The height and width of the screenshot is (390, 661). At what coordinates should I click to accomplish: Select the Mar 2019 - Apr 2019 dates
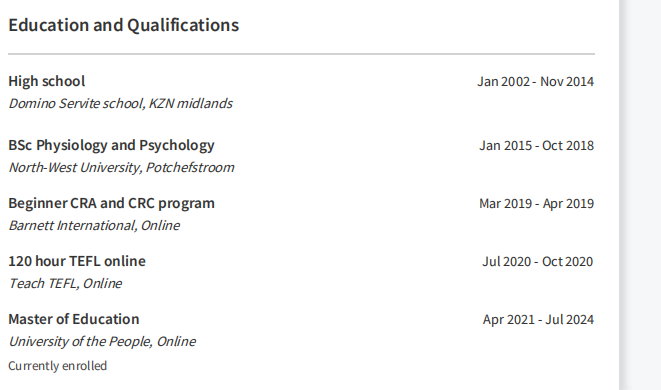(536, 204)
